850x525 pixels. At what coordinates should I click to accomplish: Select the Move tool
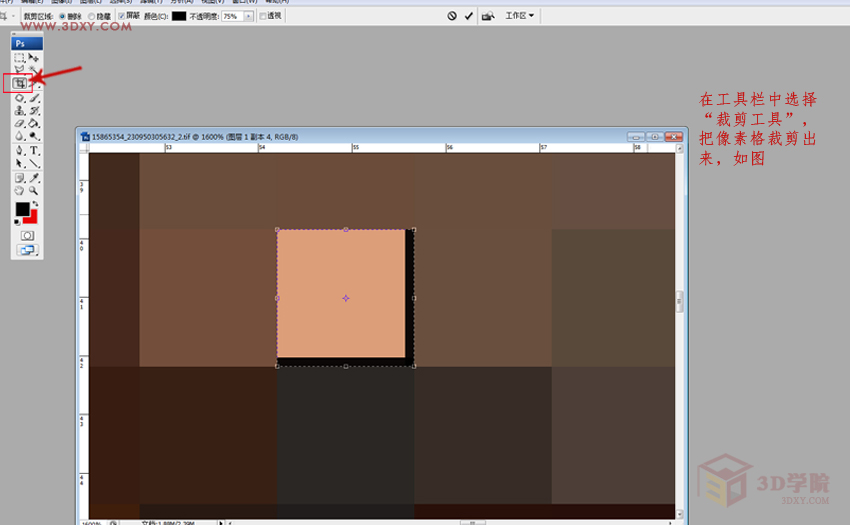34,57
